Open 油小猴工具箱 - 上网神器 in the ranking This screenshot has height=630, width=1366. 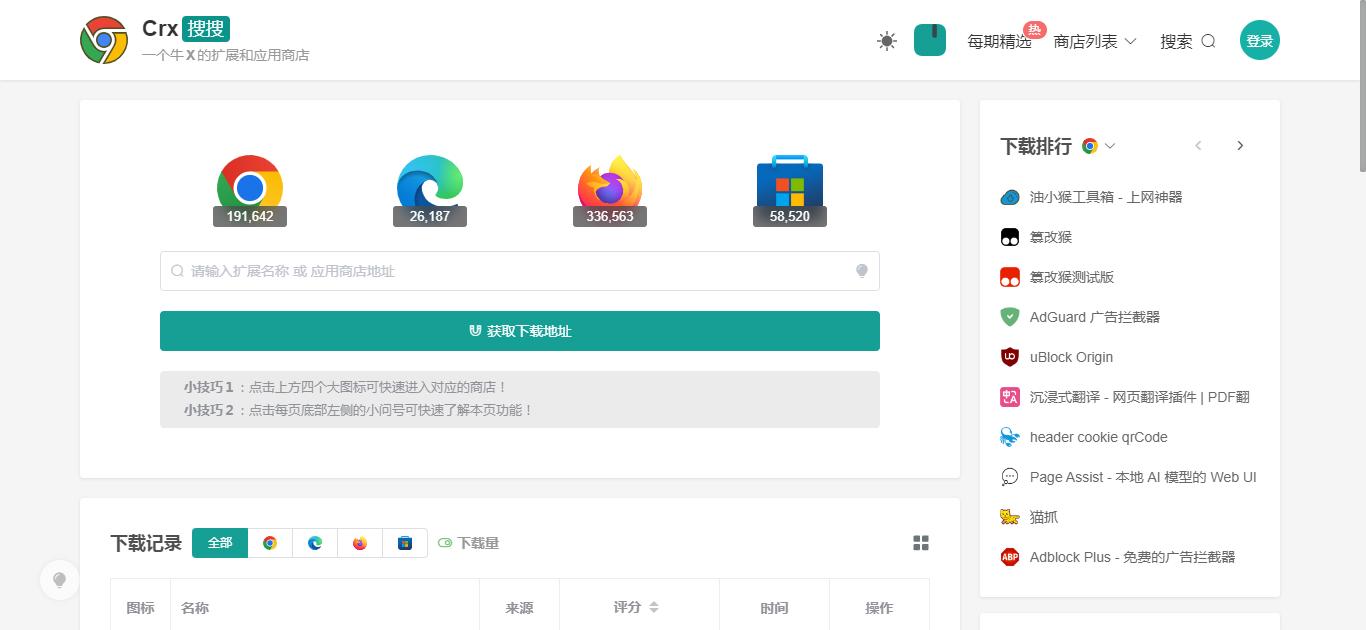pyautogui.click(x=1106, y=197)
